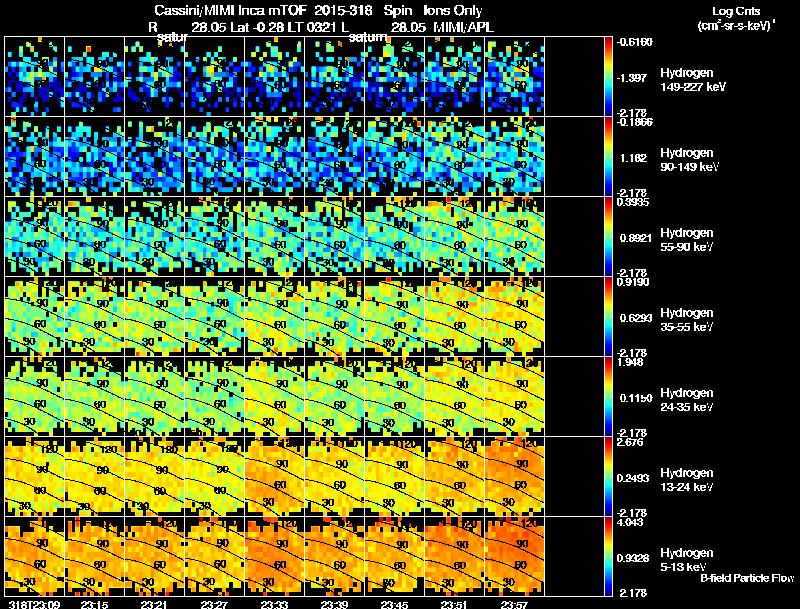Click the 23:21 time label
Image resolution: width=800 pixels, height=609 pixels.
pos(154,605)
